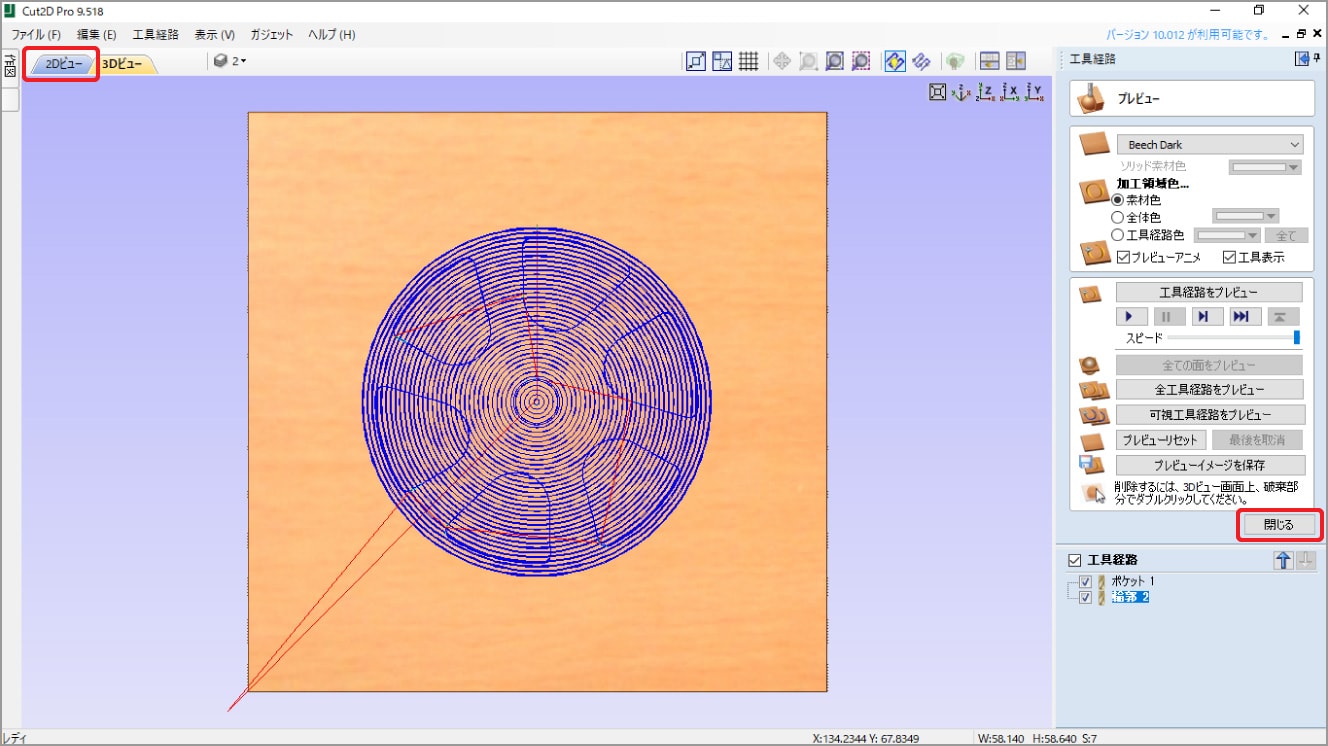Screen dimensions: 1328x746
Task: Untick the ポケット 1 toolpath checkbox
Action: point(1086,582)
